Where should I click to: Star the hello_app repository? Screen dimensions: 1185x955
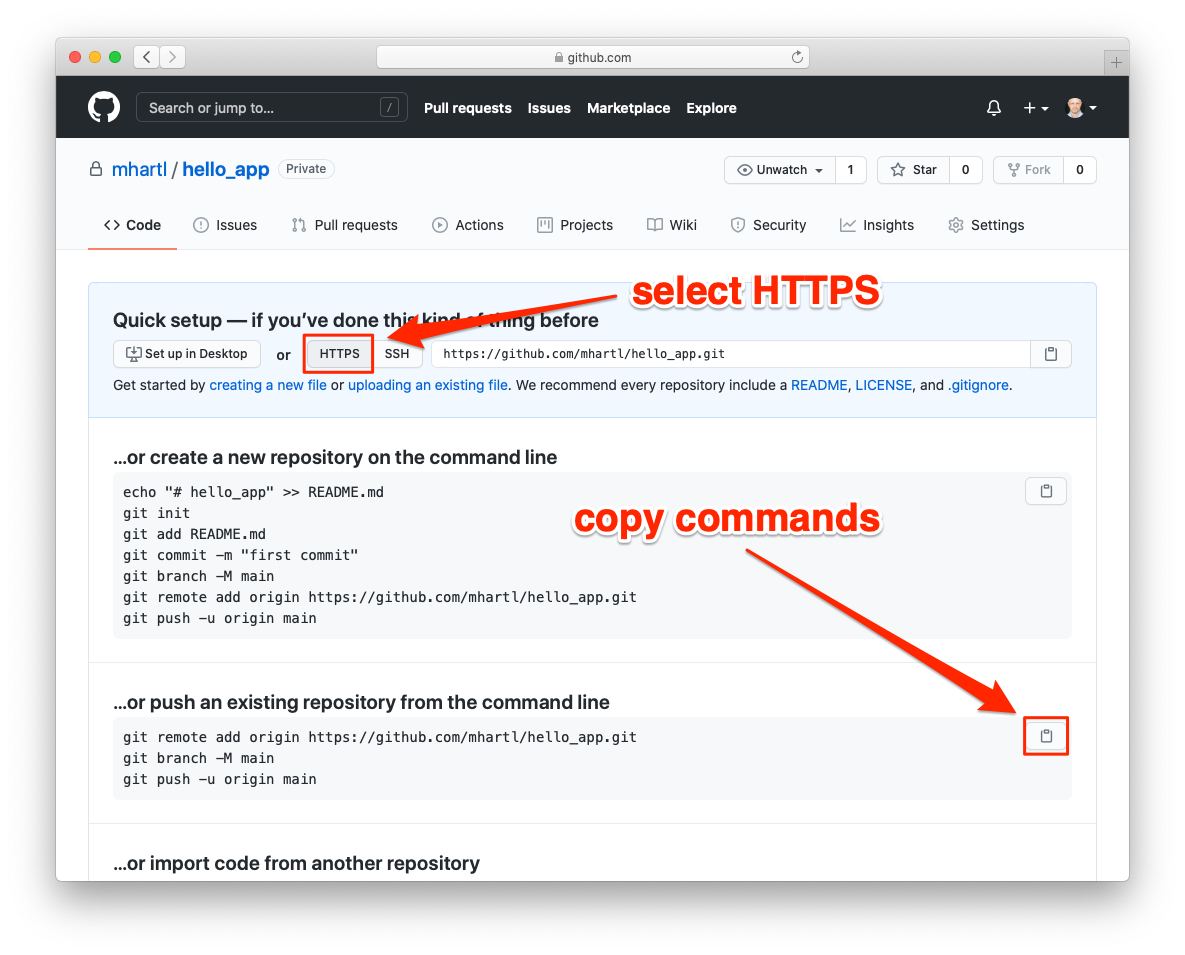(913, 170)
